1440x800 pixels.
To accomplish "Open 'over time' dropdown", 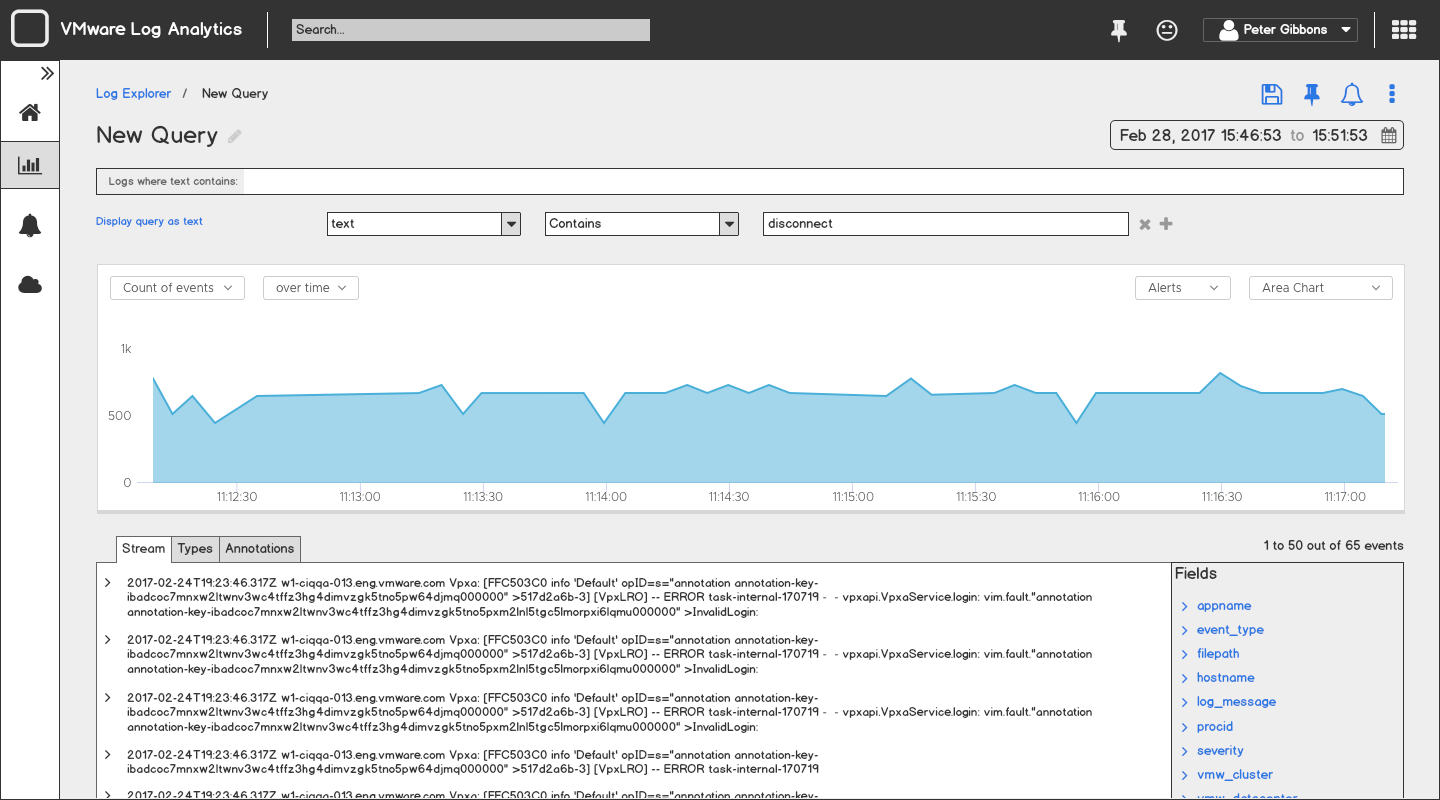I will [x=311, y=288].
